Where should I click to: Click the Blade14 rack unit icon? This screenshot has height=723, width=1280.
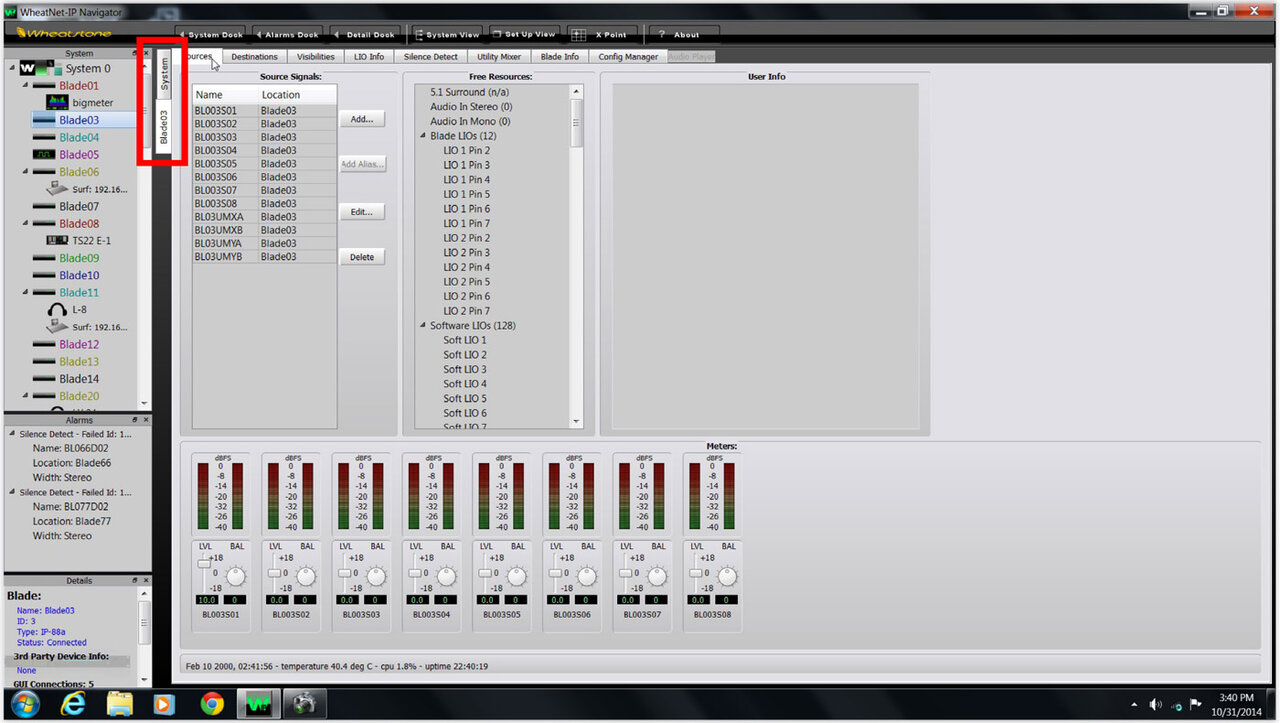(43, 379)
